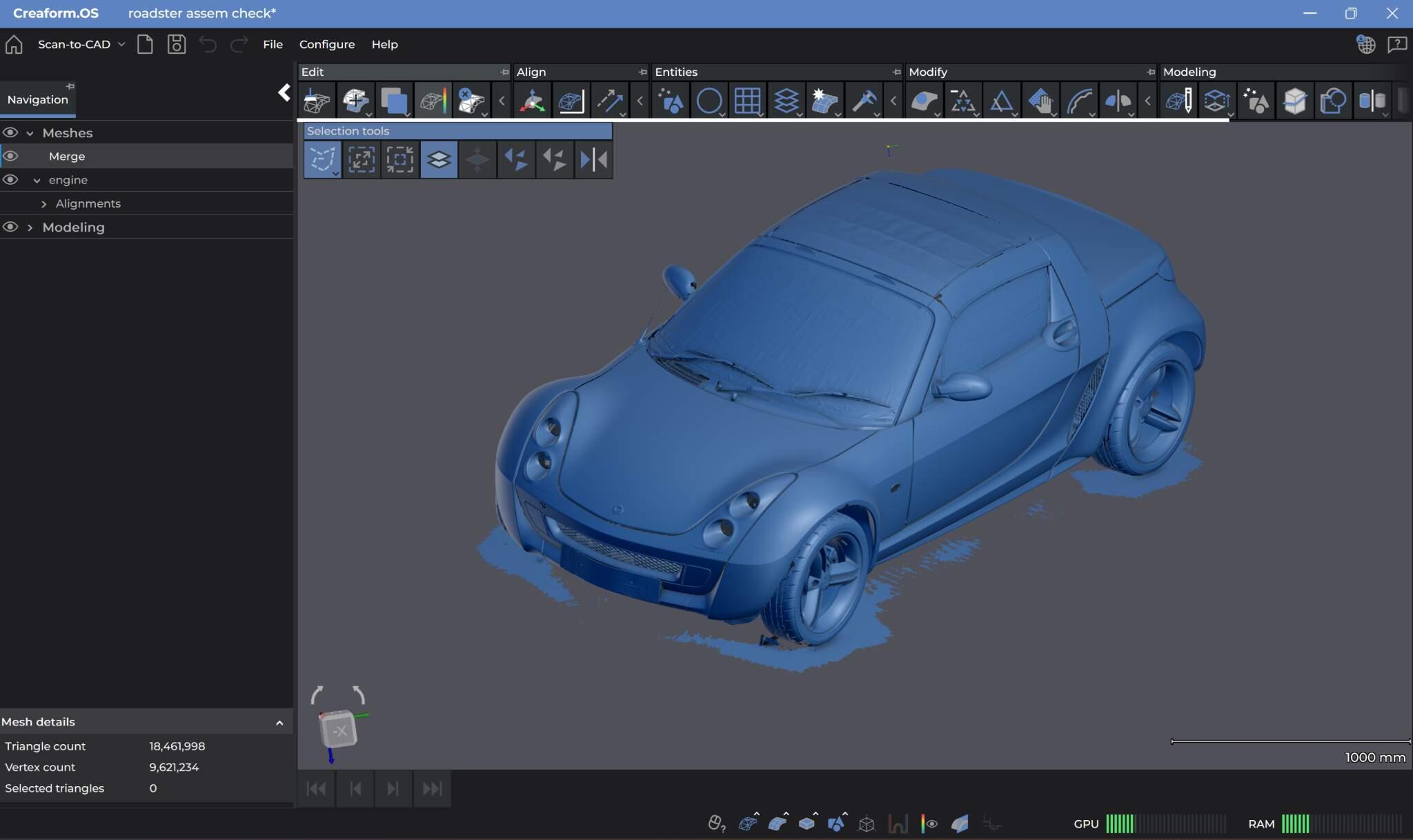Click the coordinate axes alignment icon

[532, 101]
